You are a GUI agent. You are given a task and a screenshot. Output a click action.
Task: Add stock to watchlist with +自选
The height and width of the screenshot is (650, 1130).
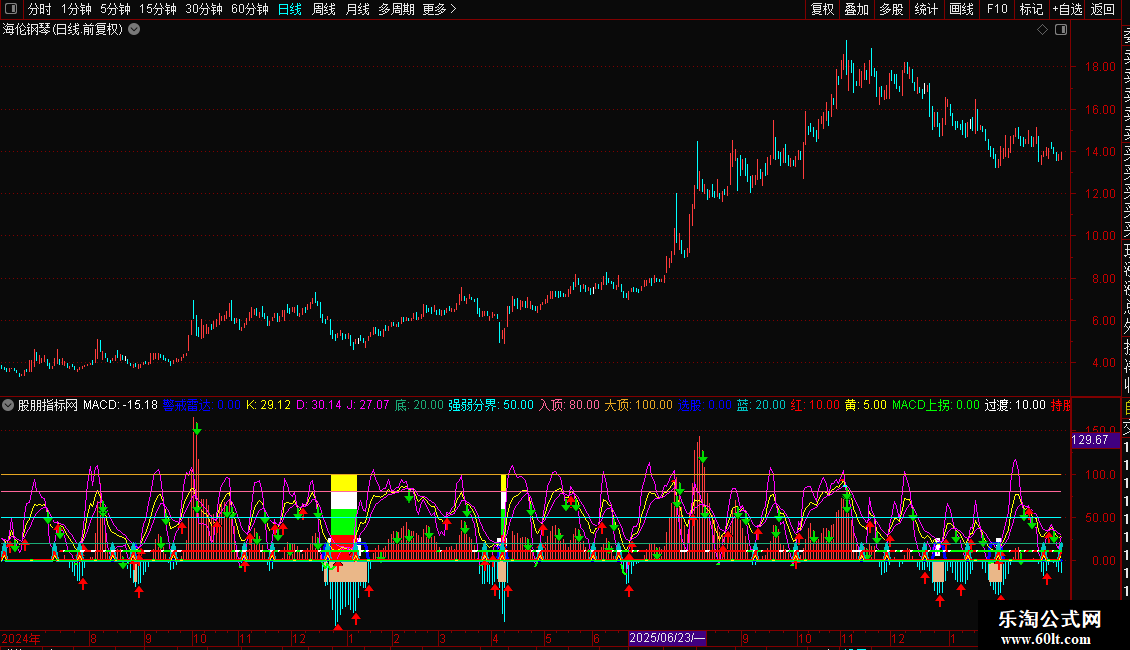(x=1067, y=9)
